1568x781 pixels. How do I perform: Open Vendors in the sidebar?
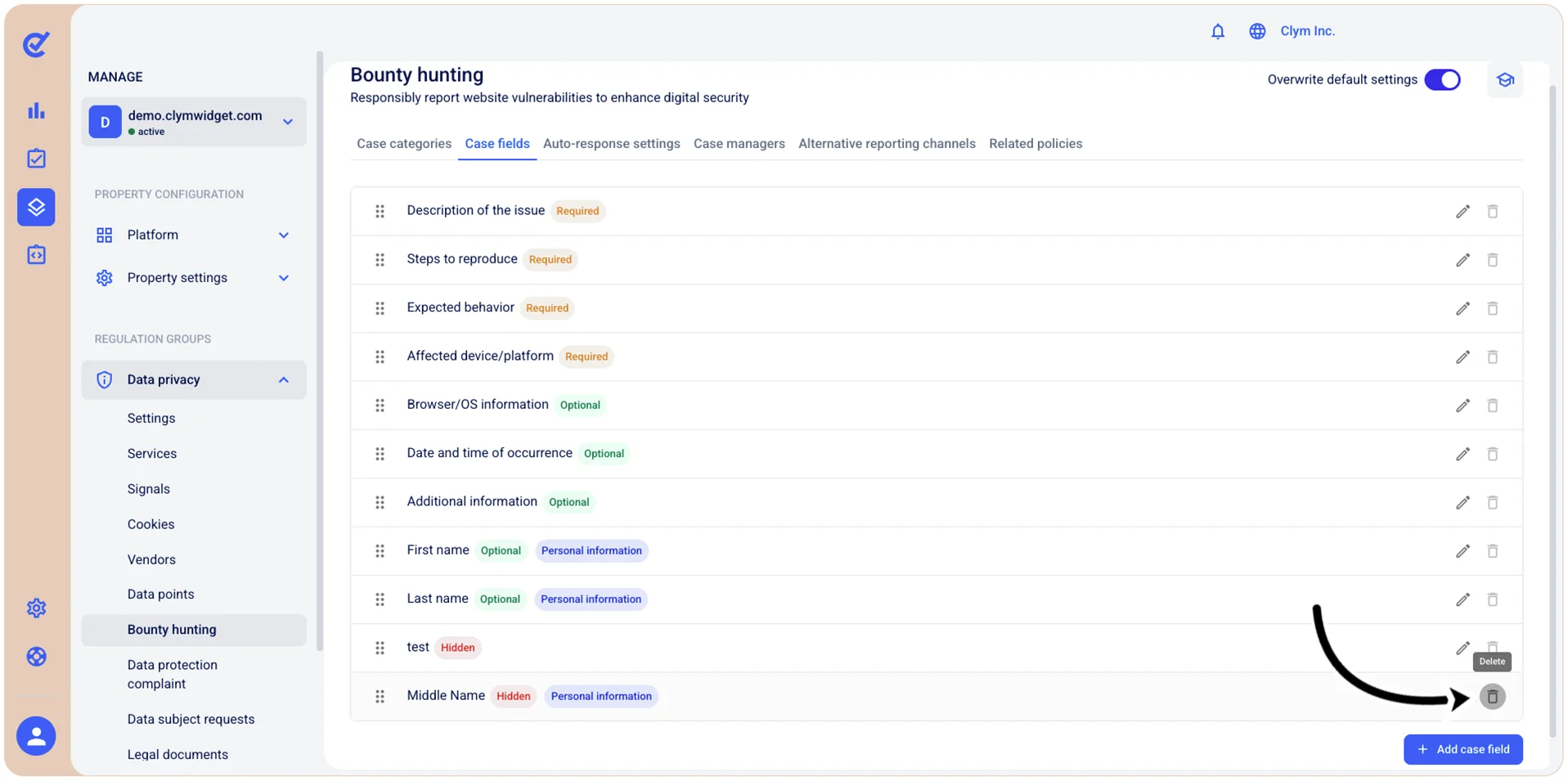[151, 559]
